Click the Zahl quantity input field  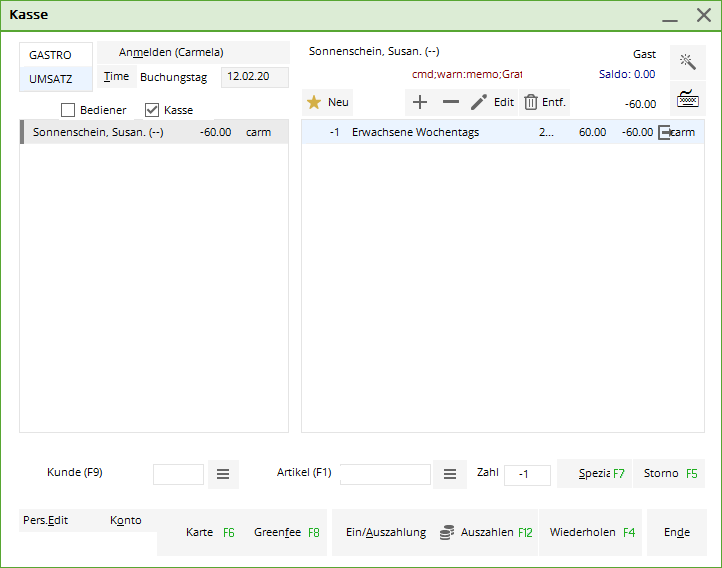coord(527,475)
